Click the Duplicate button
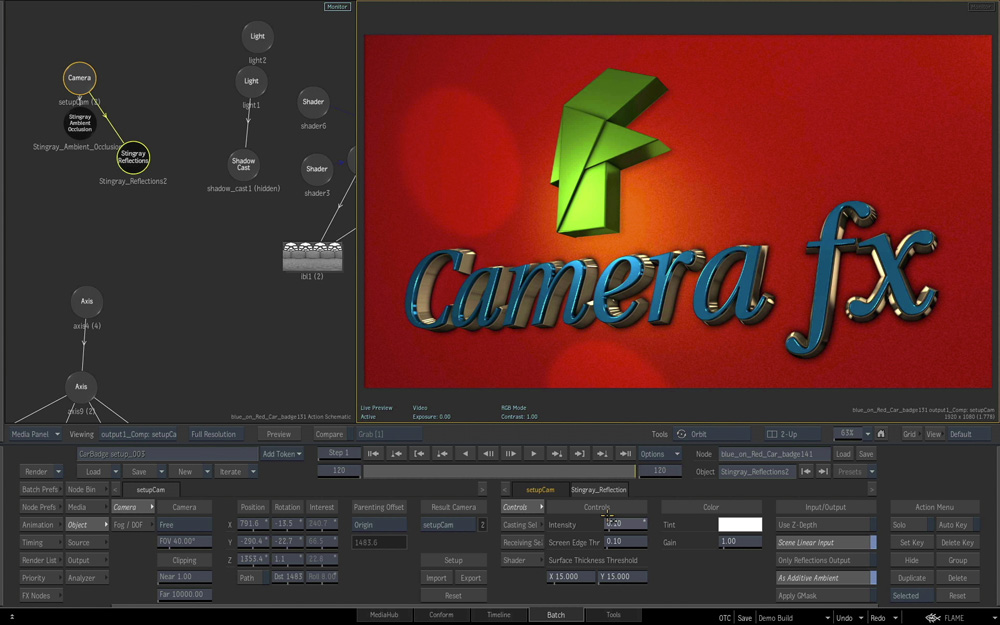The height and width of the screenshot is (625, 1000). (x=912, y=578)
